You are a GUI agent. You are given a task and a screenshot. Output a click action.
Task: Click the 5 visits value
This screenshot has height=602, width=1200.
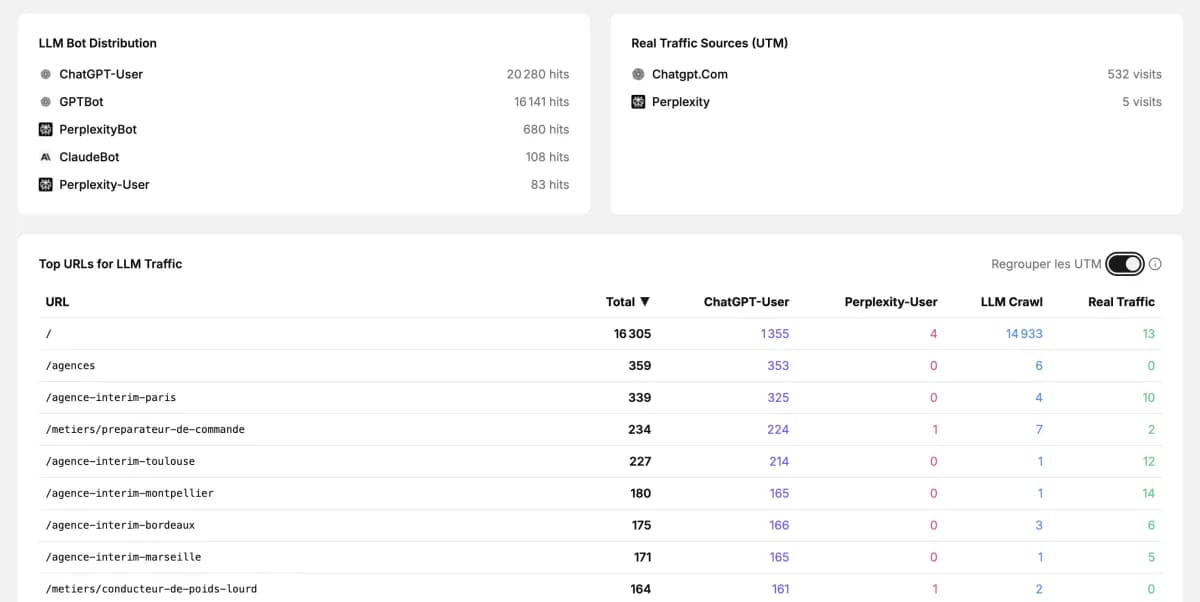(1142, 102)
